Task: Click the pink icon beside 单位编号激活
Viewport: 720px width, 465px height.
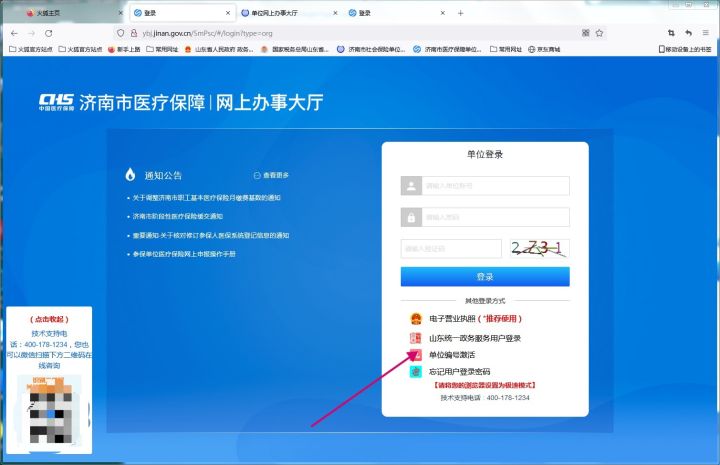Action: pyautogui.click(x=416, y=355)
